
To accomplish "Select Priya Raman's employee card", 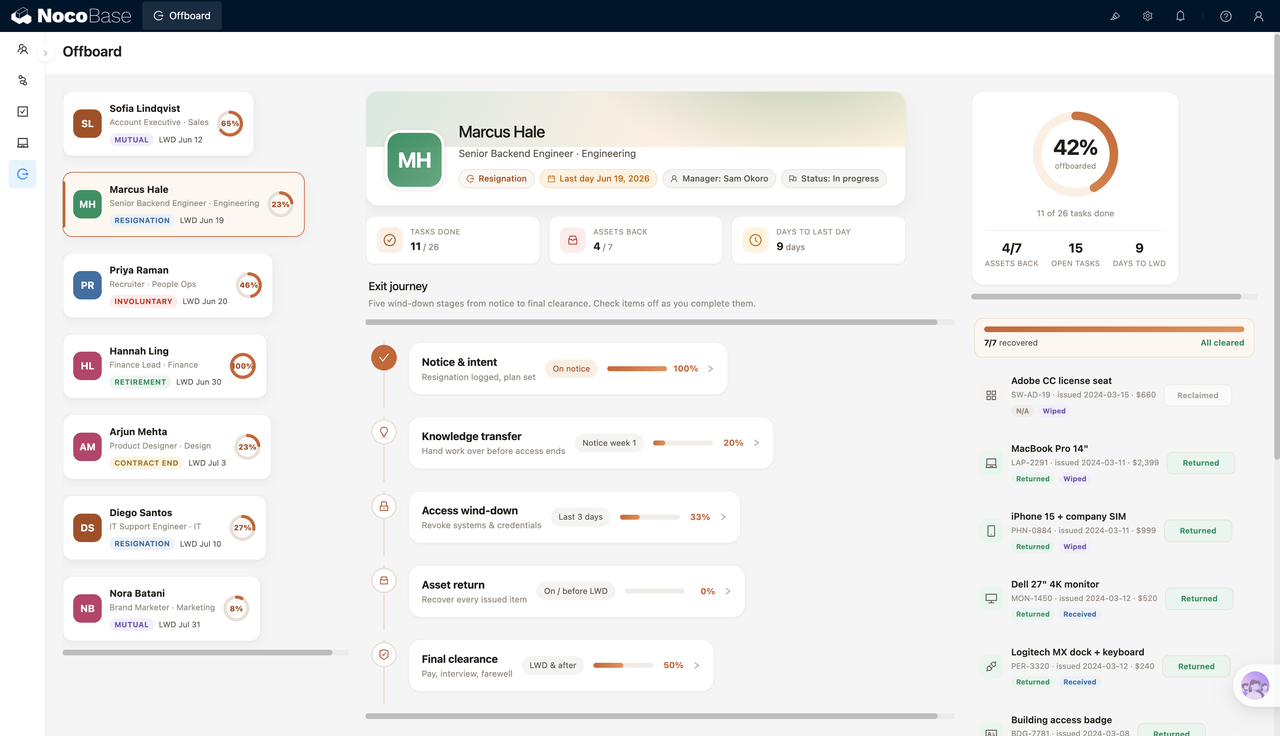I will pos(167,285).
